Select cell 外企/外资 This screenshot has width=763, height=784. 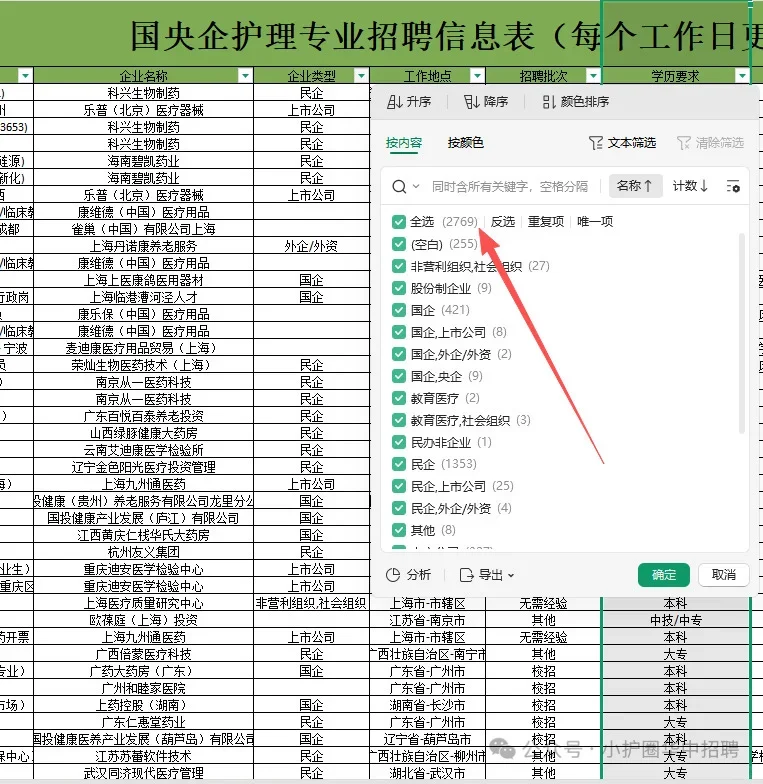[x=311, y=246]
